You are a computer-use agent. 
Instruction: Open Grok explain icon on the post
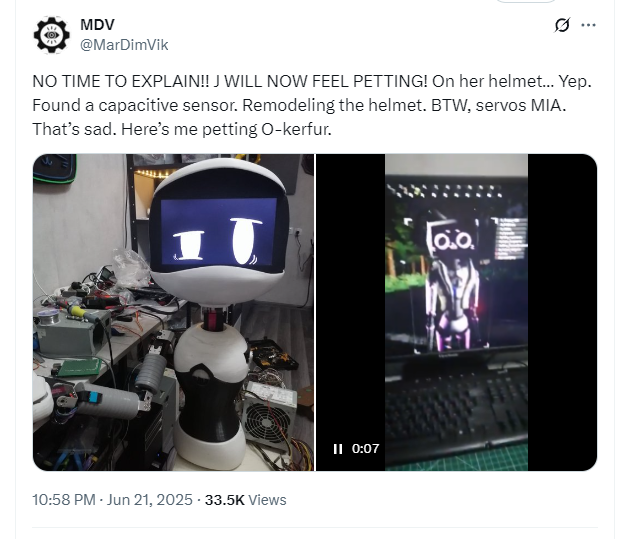[562, 25]
